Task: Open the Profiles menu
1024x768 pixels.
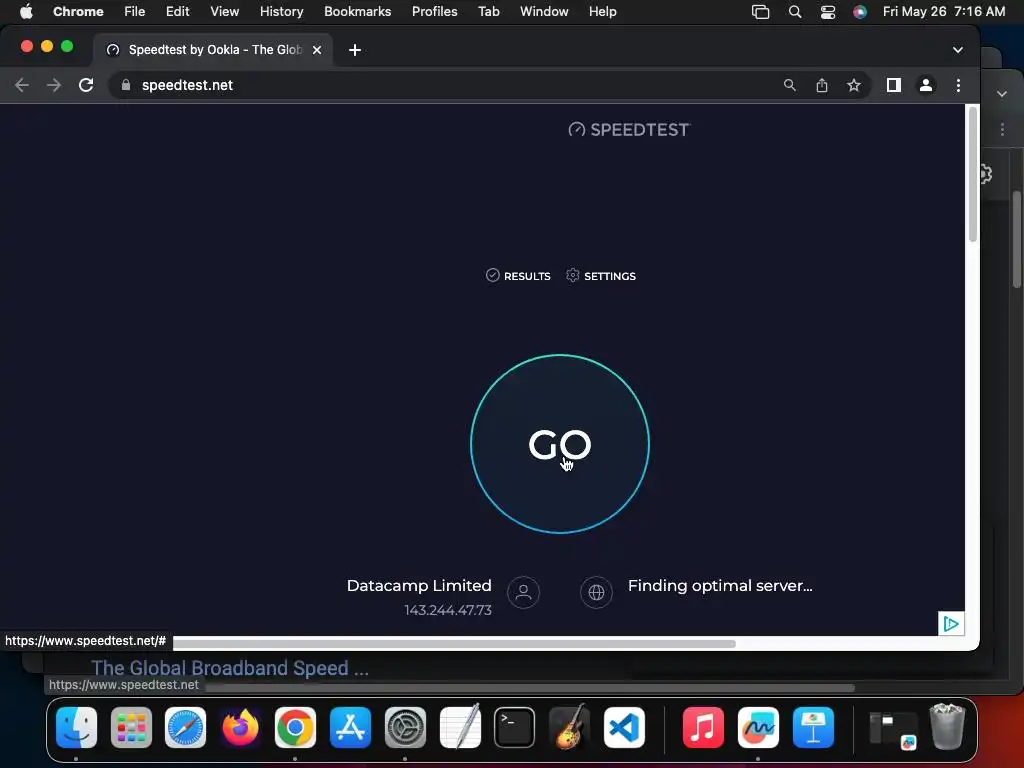Action: (x=434, y=11)
